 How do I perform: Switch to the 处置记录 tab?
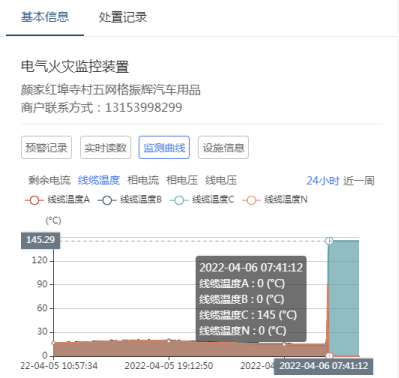[x=123, y=17]
